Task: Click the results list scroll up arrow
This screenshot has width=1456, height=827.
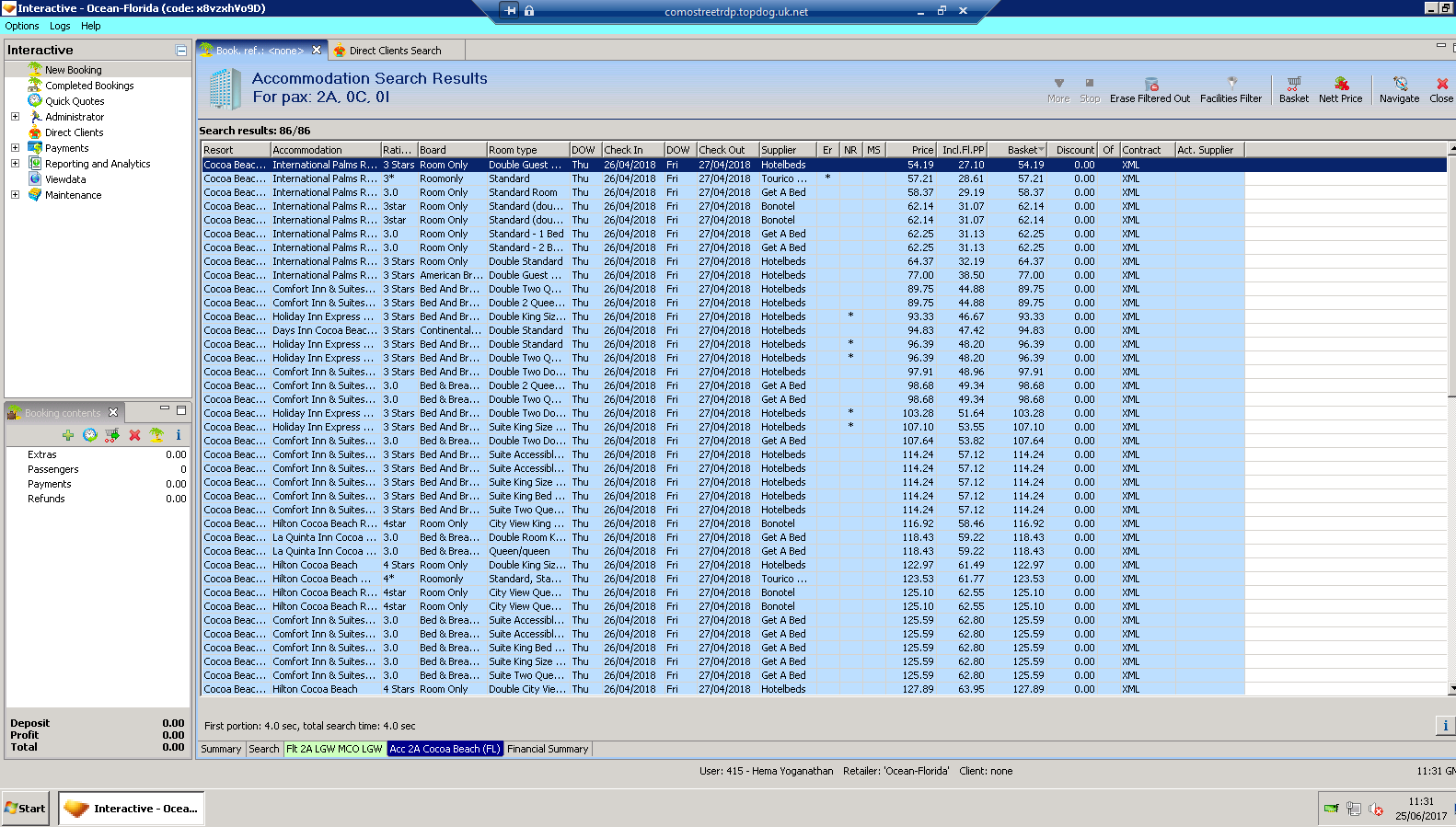Action: coord(1451,148)
